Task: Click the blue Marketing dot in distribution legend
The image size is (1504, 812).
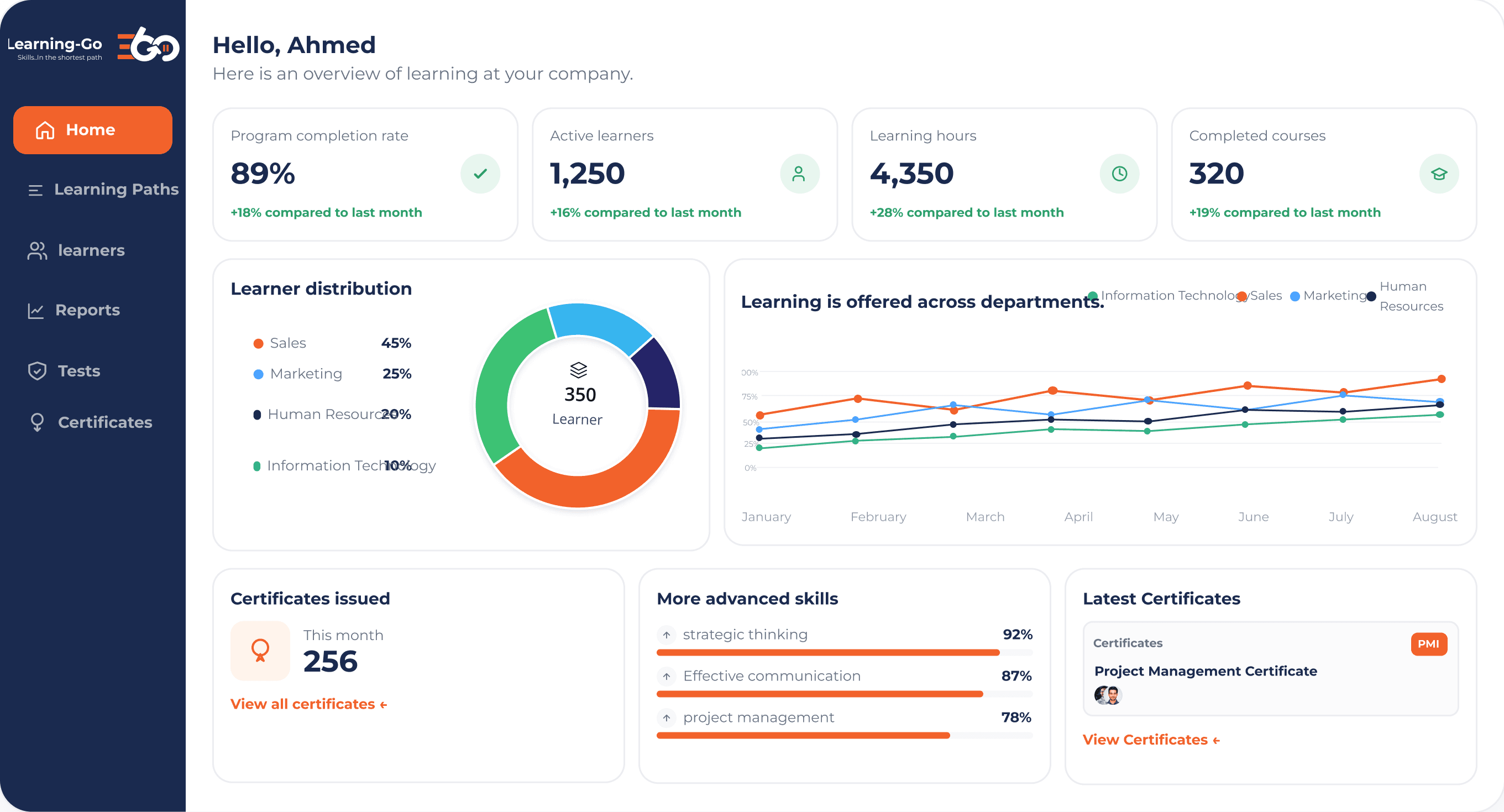Action: [x=258, y=374]
